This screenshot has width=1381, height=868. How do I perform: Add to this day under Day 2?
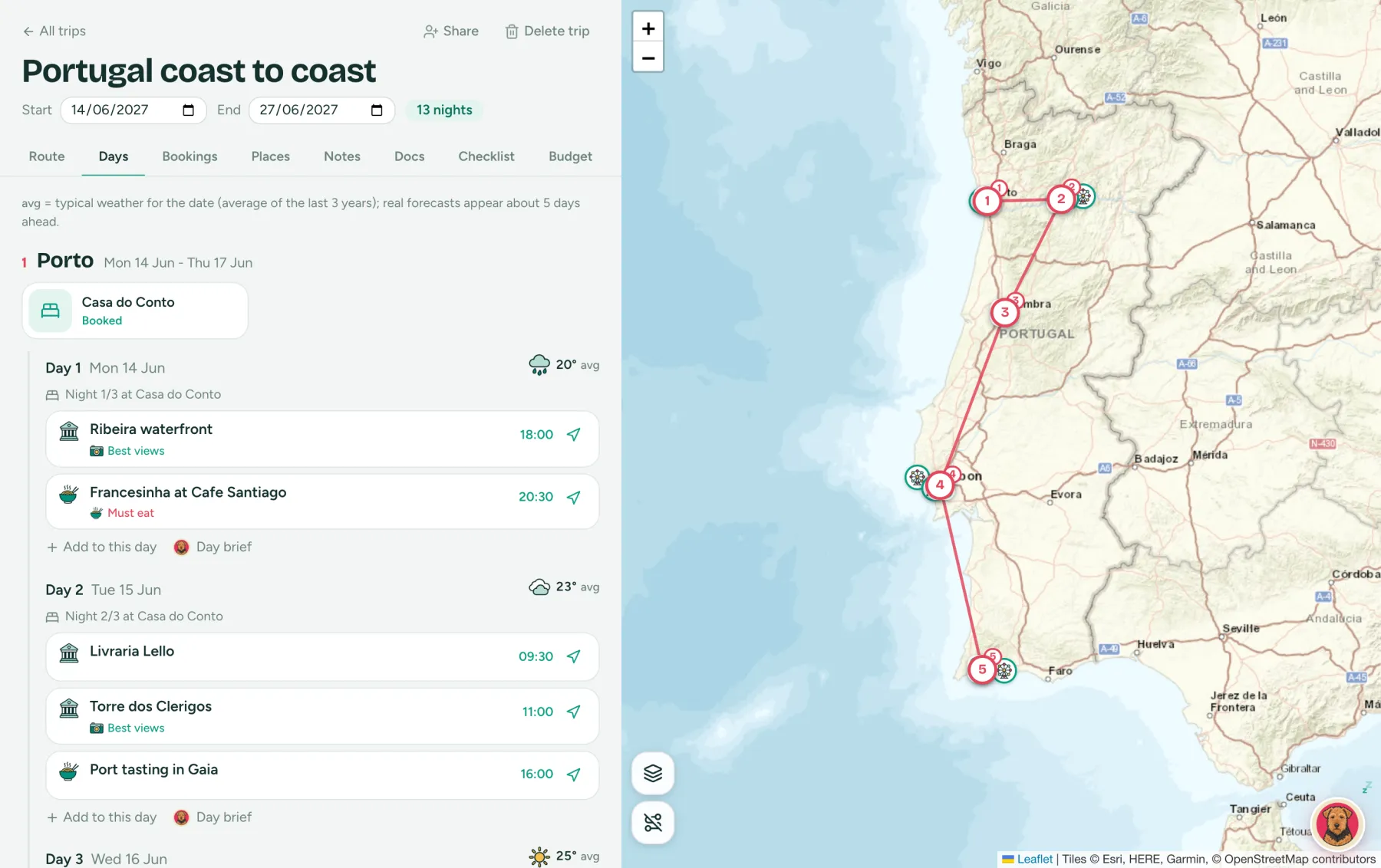[x=101, y=817]
